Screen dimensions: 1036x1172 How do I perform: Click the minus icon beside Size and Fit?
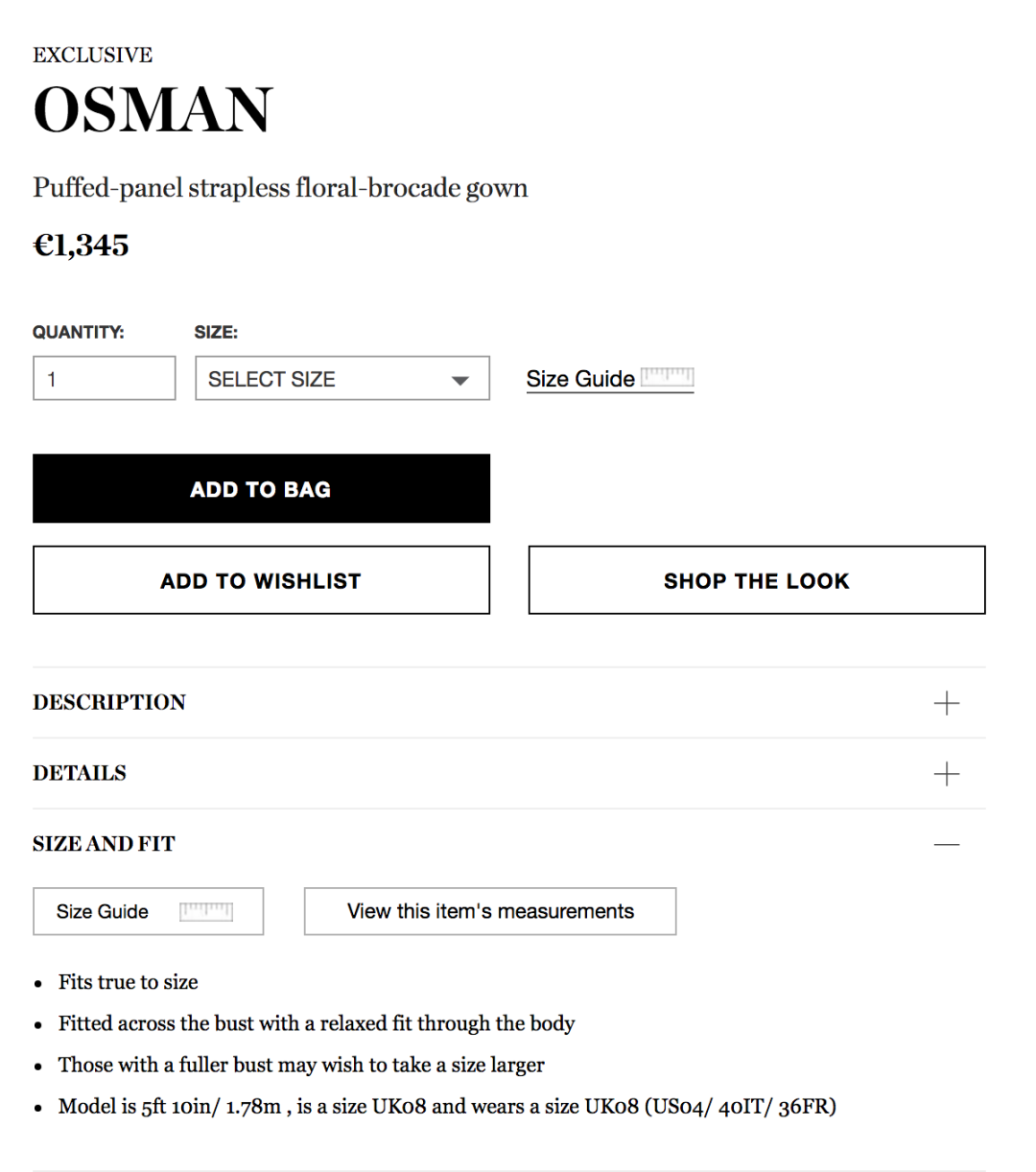point(946,844)
